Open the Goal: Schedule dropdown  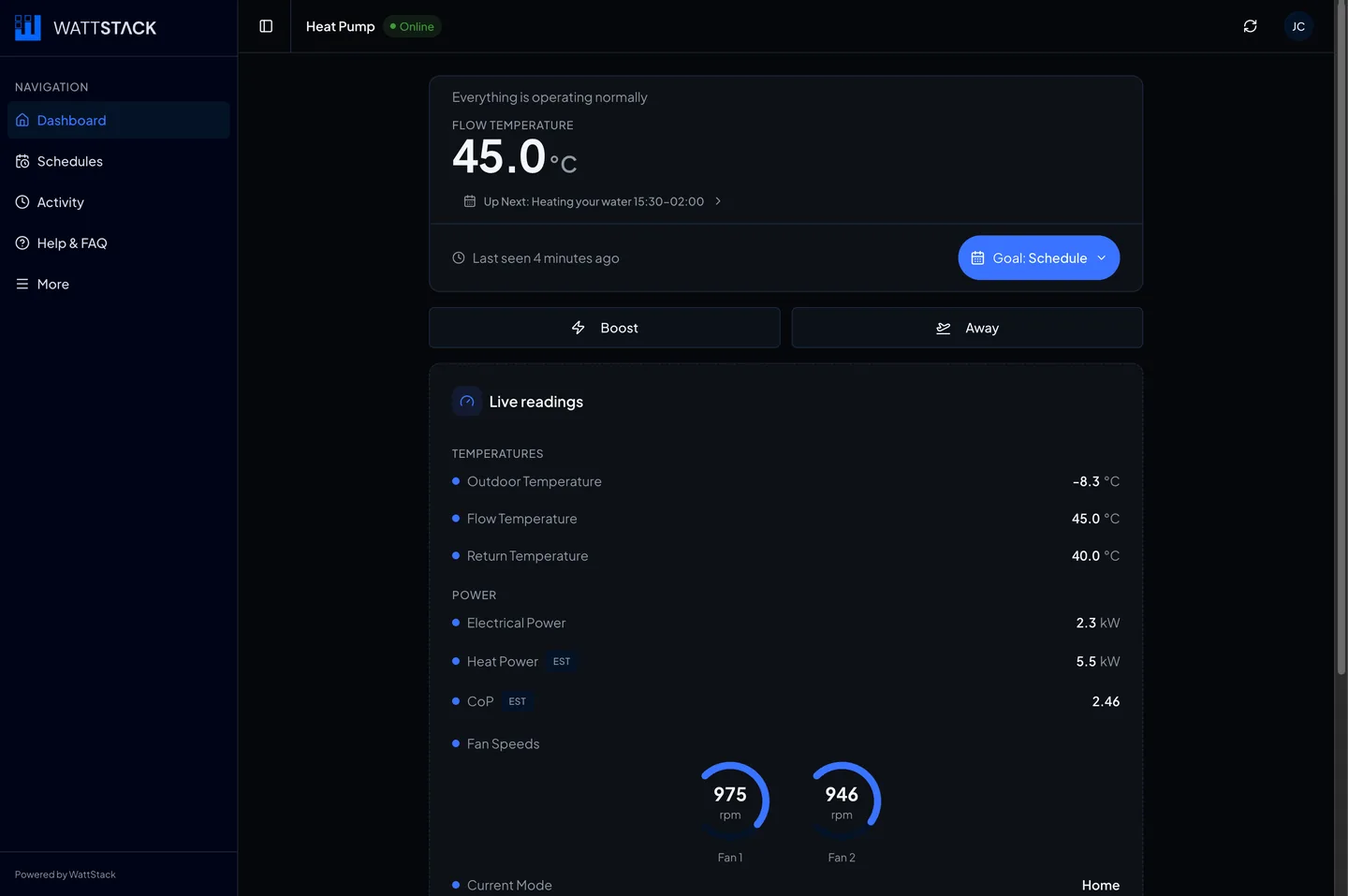pos(1039,257)
